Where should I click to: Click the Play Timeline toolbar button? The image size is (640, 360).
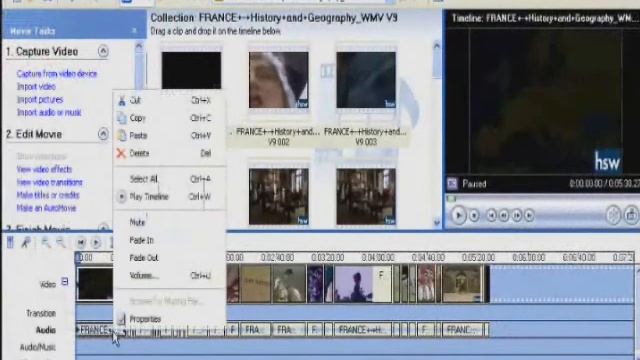pos(96,242)
